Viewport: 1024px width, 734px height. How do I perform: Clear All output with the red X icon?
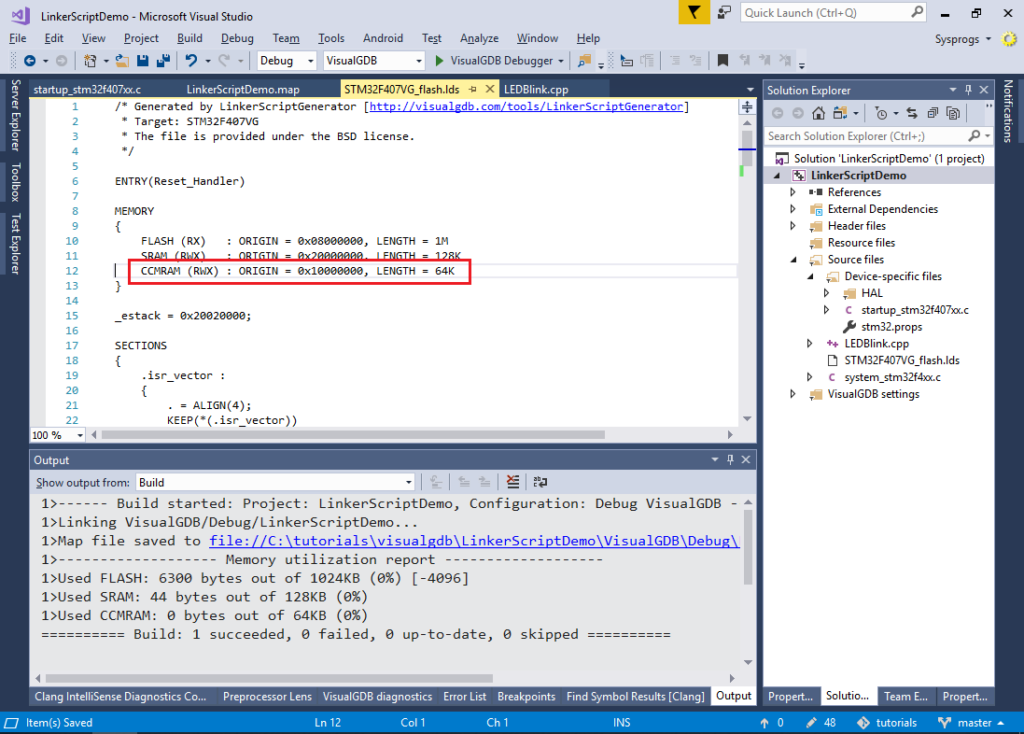click(x=513, y=481)
